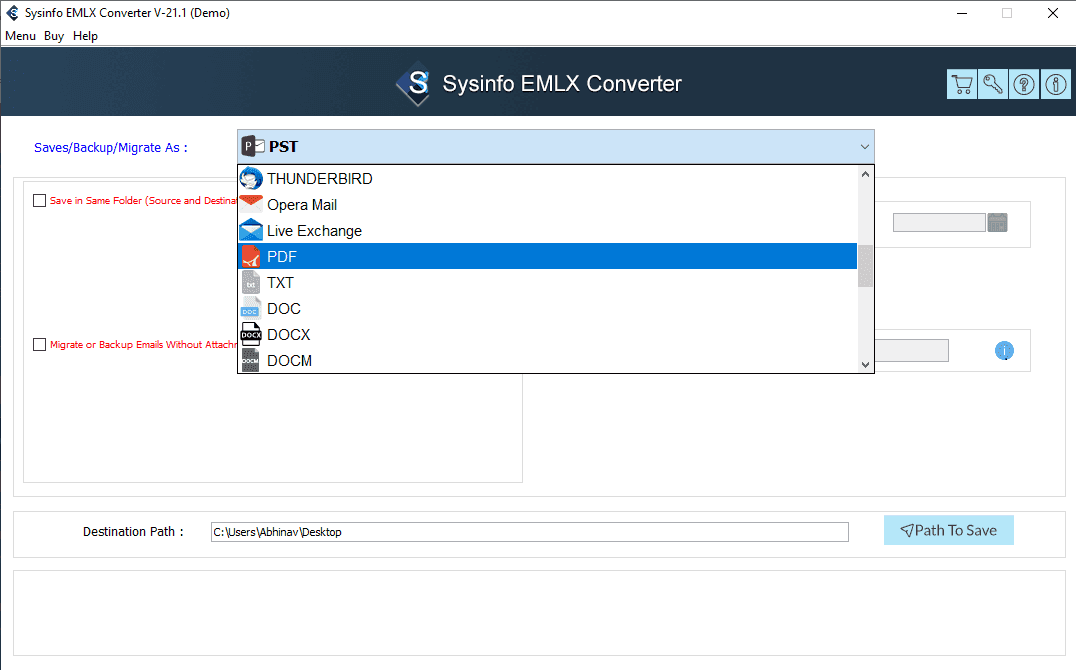Image resolution: width=1076 pixels, height=670 pixels.
Task: Click the Live Exchange icon
Action: 251,230
